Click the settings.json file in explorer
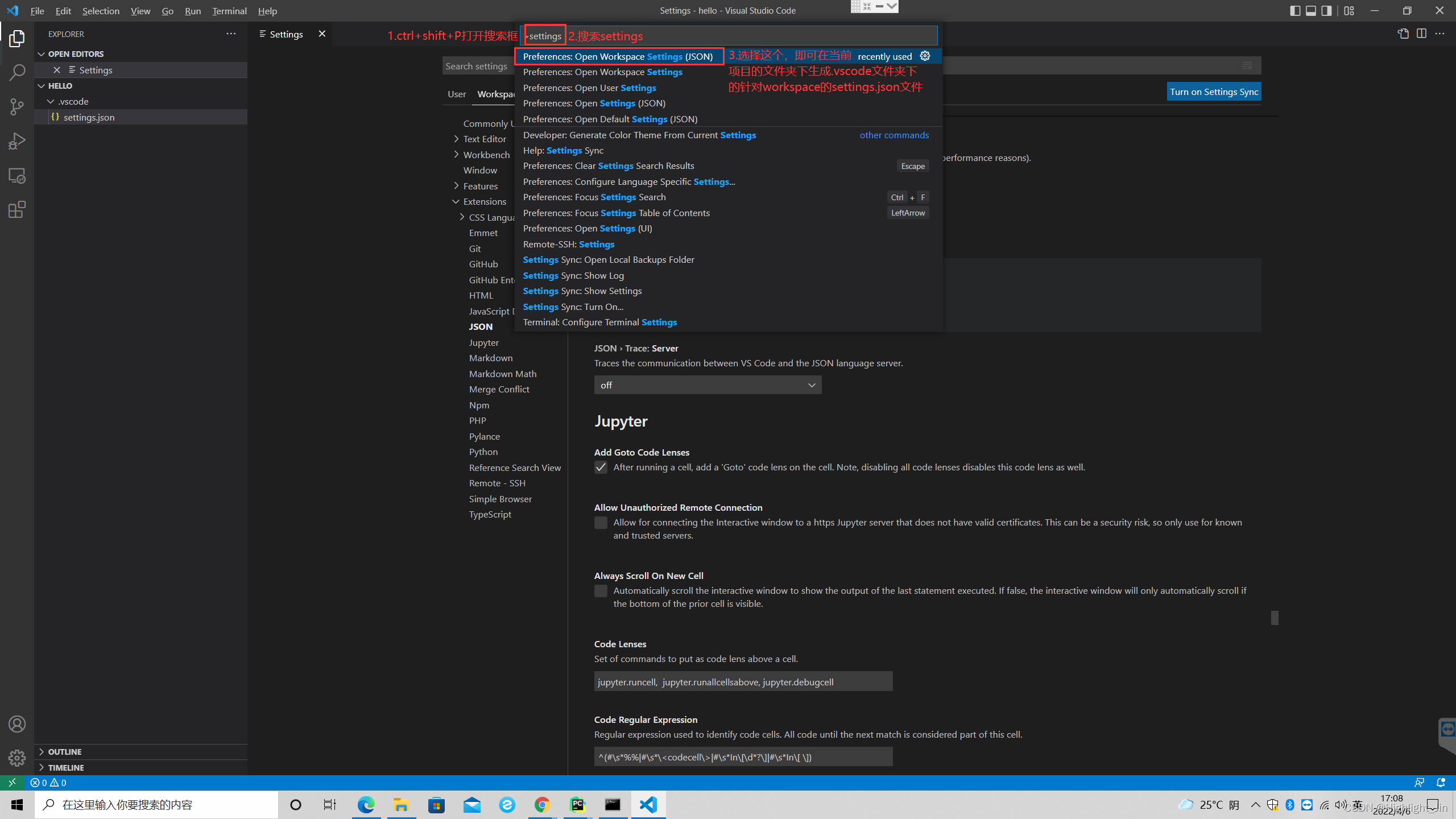 (x=88, y=117)
